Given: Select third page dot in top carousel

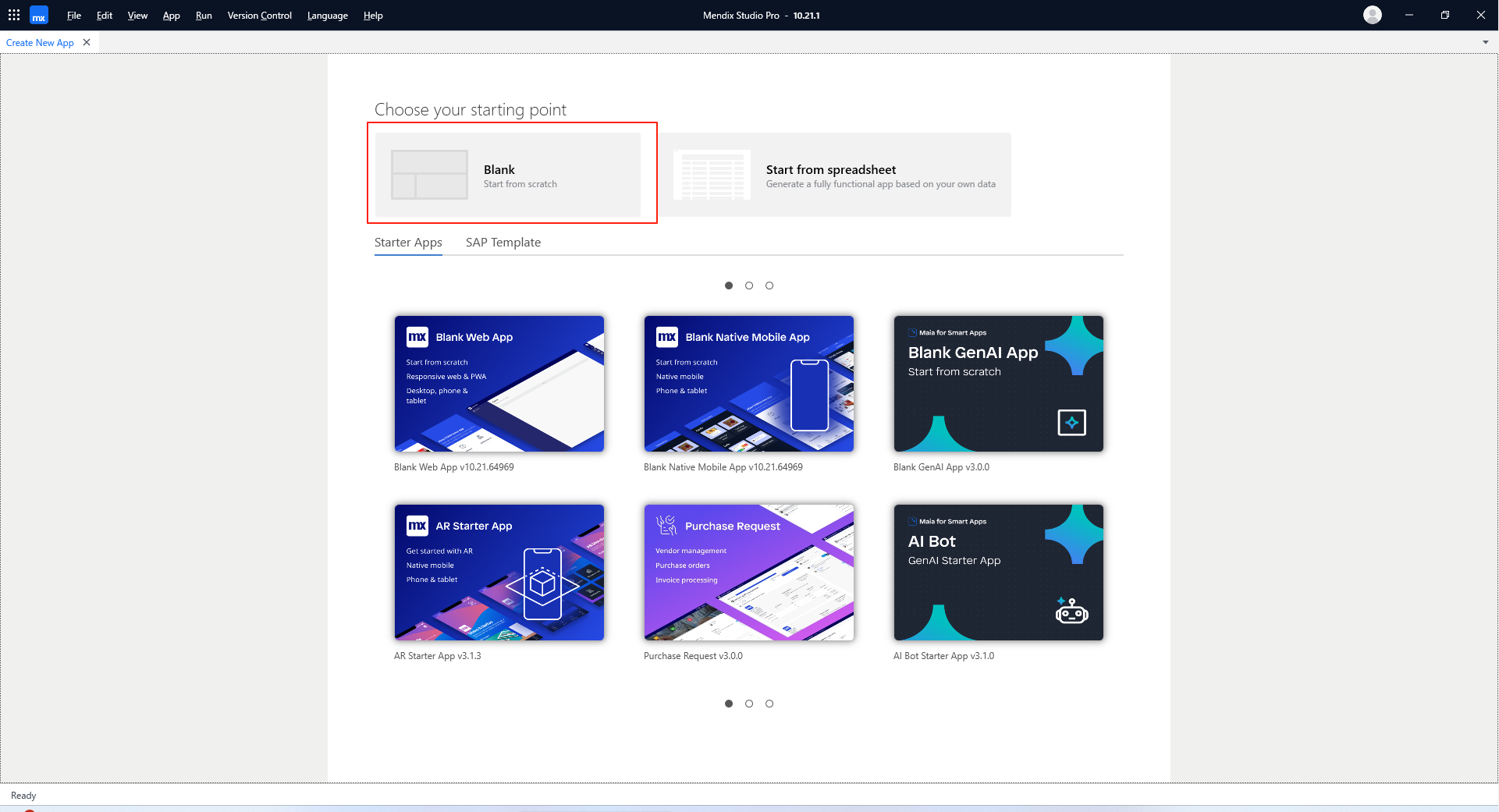Looking at the screenshot, I should (x=769, y=285).
